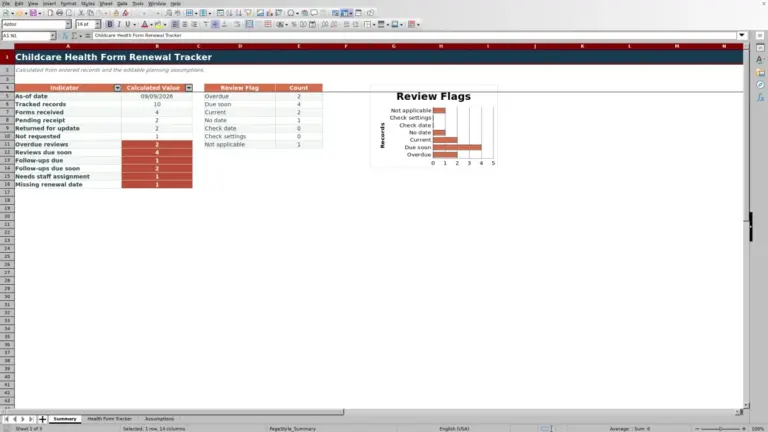Open the background color dropdown arrow
The width and height of the screenshot is (768, 432).
165,24
